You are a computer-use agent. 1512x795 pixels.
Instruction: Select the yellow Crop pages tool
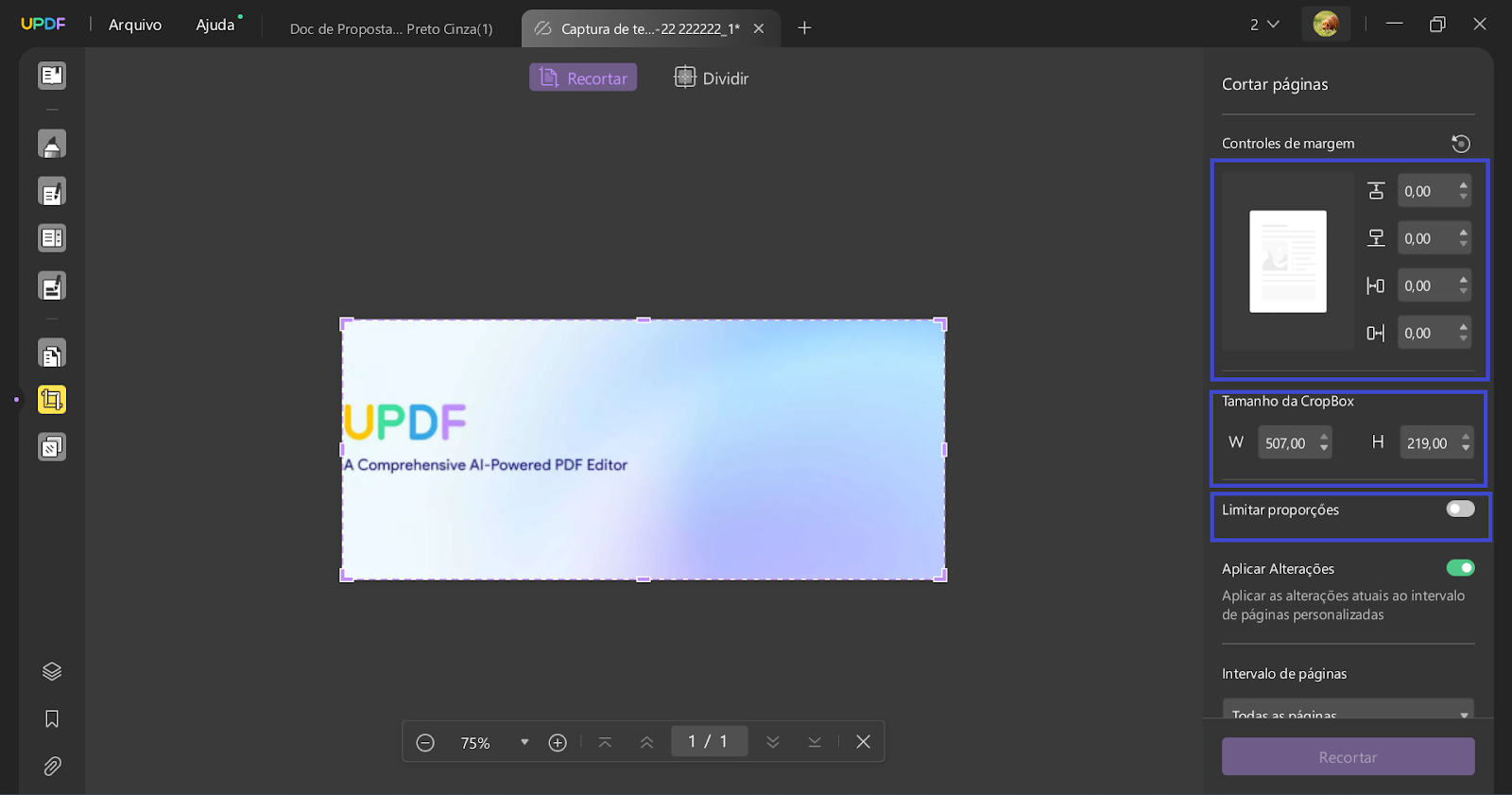point(52,400)
